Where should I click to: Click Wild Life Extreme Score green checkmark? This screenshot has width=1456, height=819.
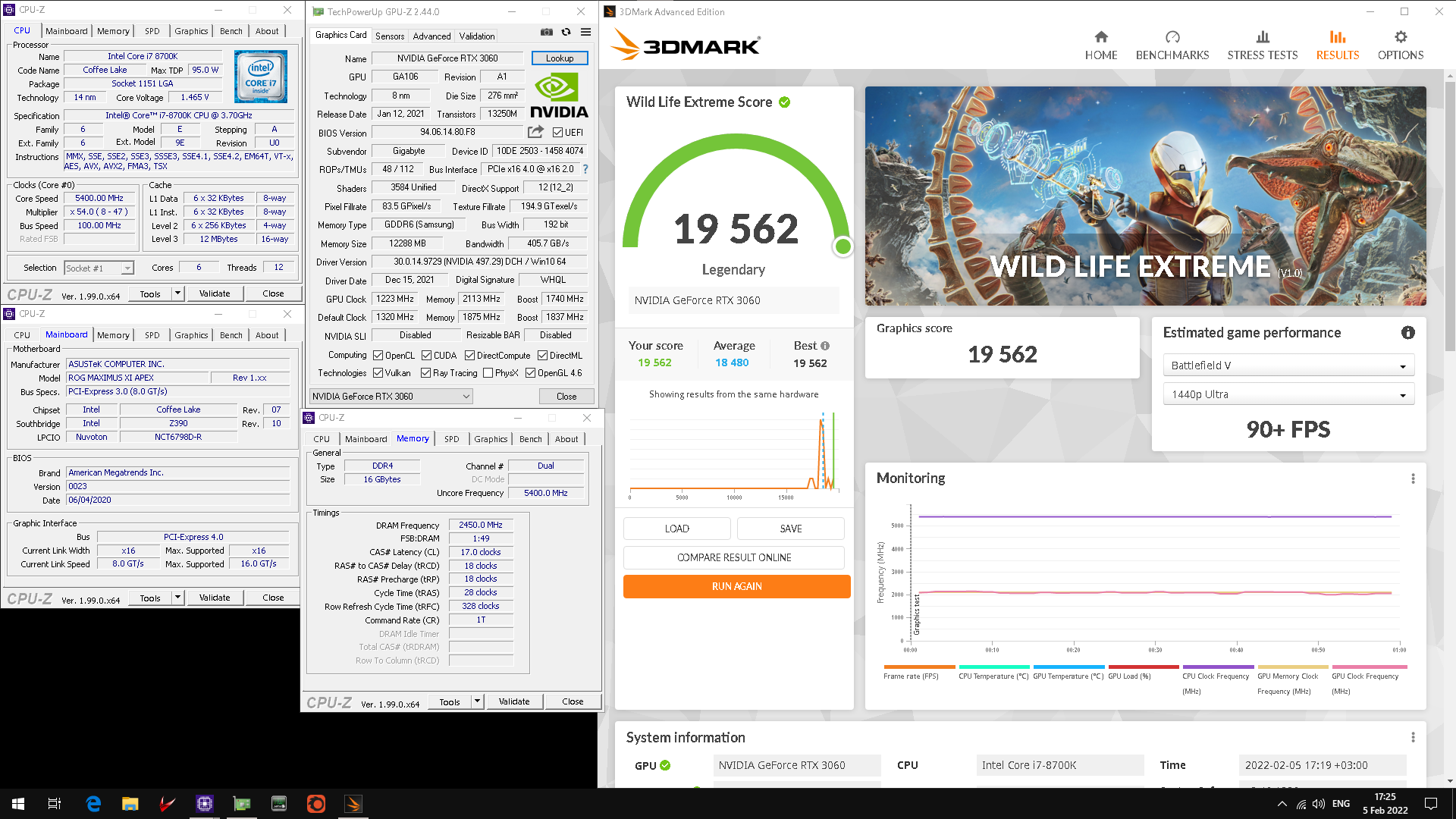tap(785, 102)
